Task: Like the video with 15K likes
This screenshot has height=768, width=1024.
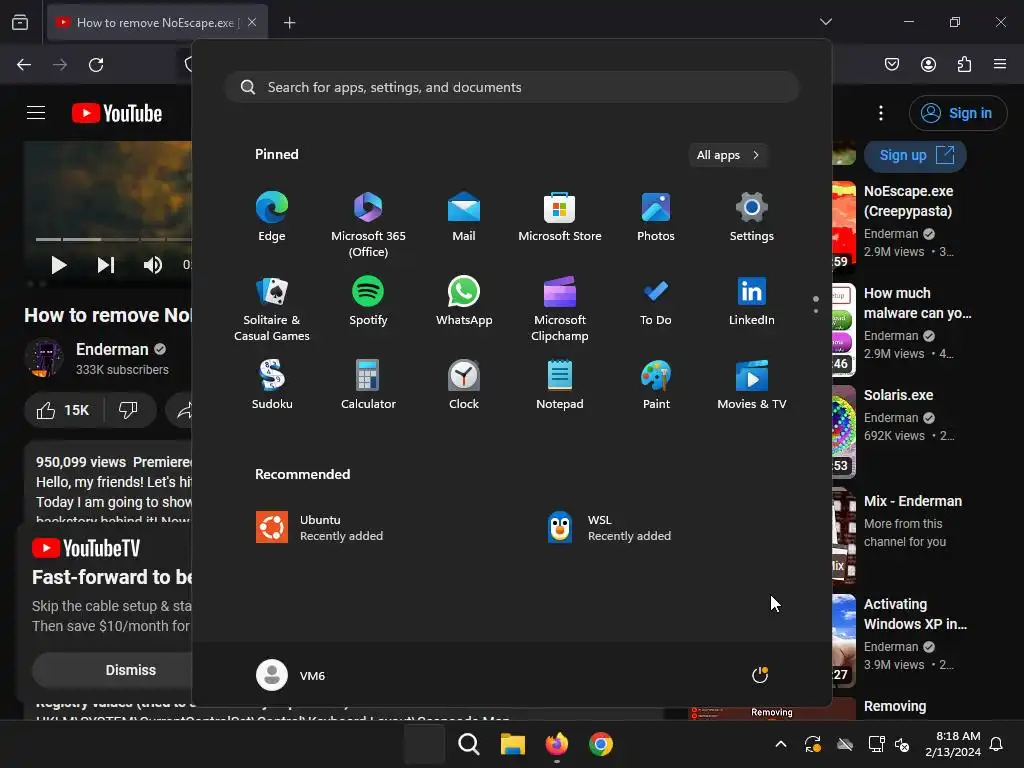Action: [63, 410]
